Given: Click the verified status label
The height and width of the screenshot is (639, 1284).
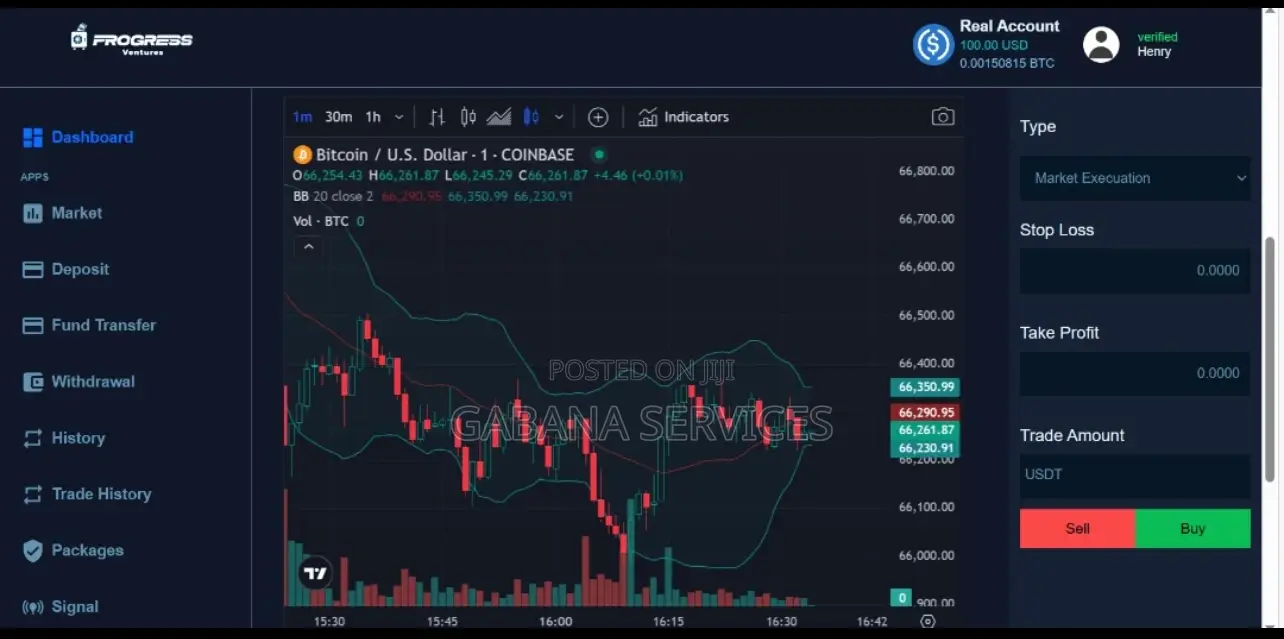Looking at the screenshot, I should pyautogui.click(x=1157, y=37).
